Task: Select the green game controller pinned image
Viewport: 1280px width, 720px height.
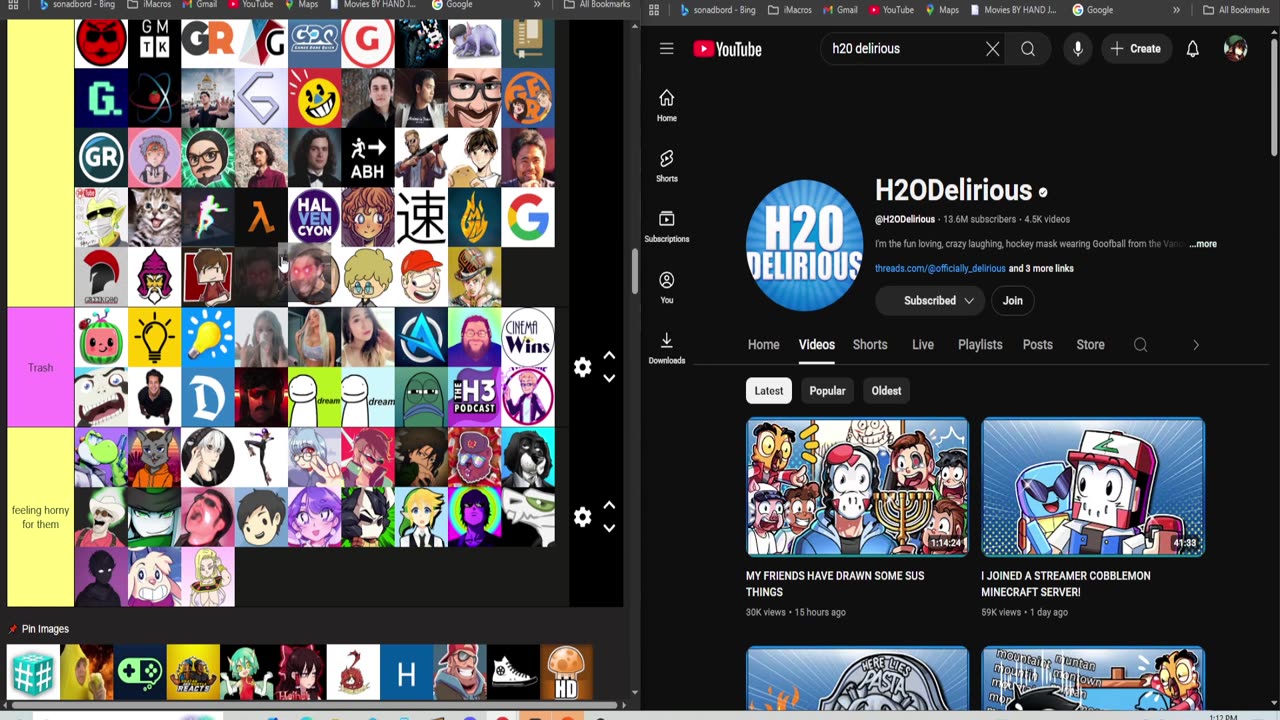Action: tap(140, 672)
